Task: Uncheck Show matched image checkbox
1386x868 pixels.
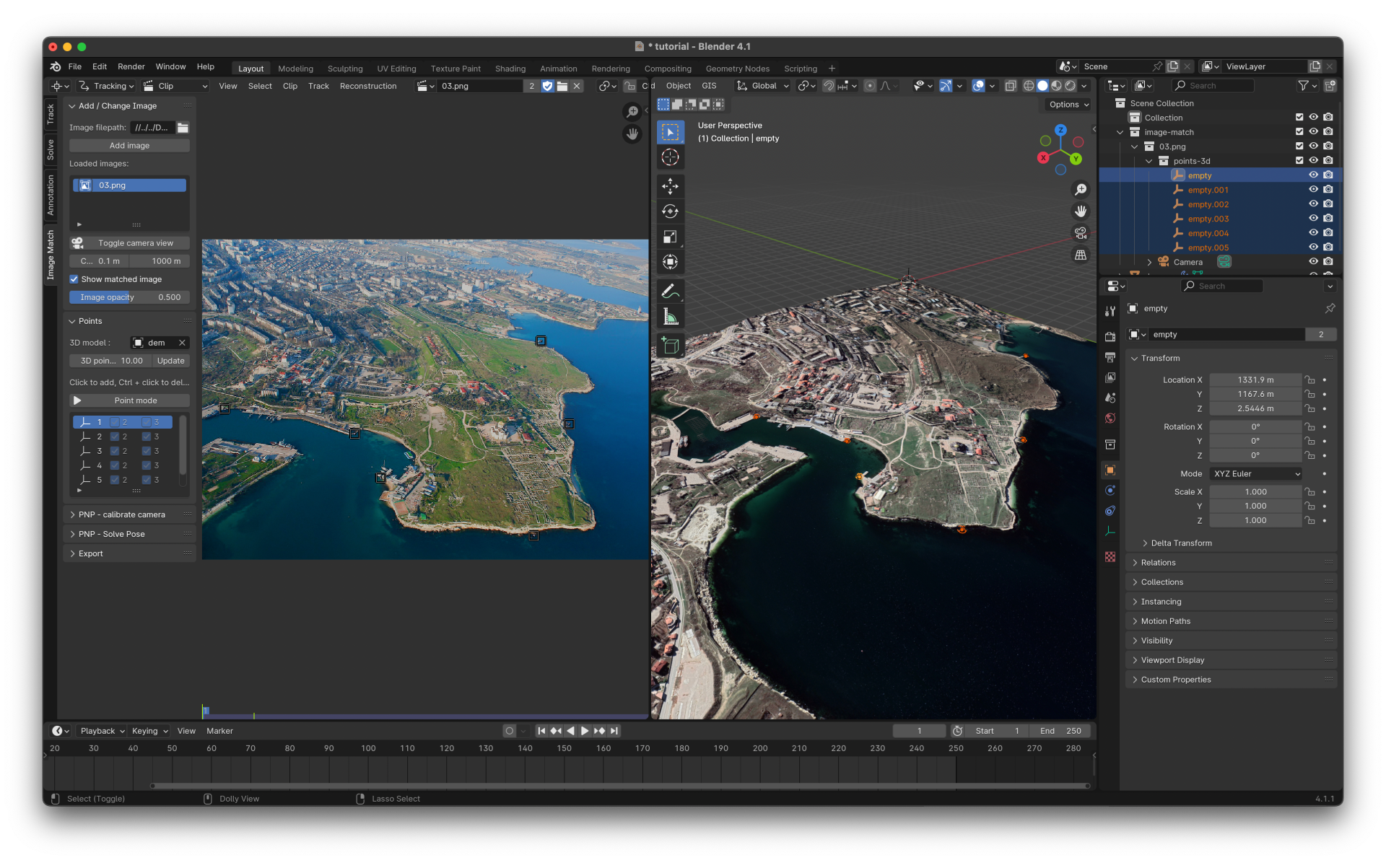Action: pos(74,279)
